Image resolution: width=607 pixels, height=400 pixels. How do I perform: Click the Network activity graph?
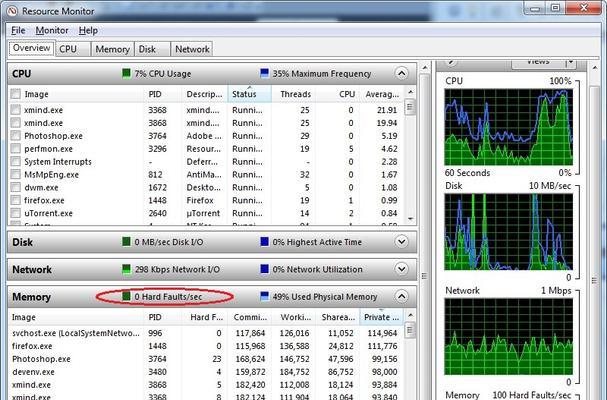(x=508, y=336)
